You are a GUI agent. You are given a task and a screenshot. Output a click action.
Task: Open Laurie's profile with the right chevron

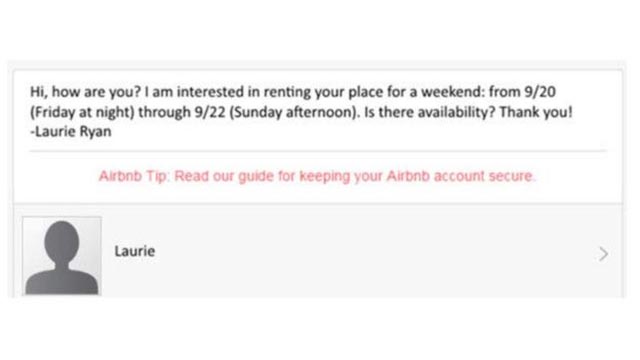[603, 254]
